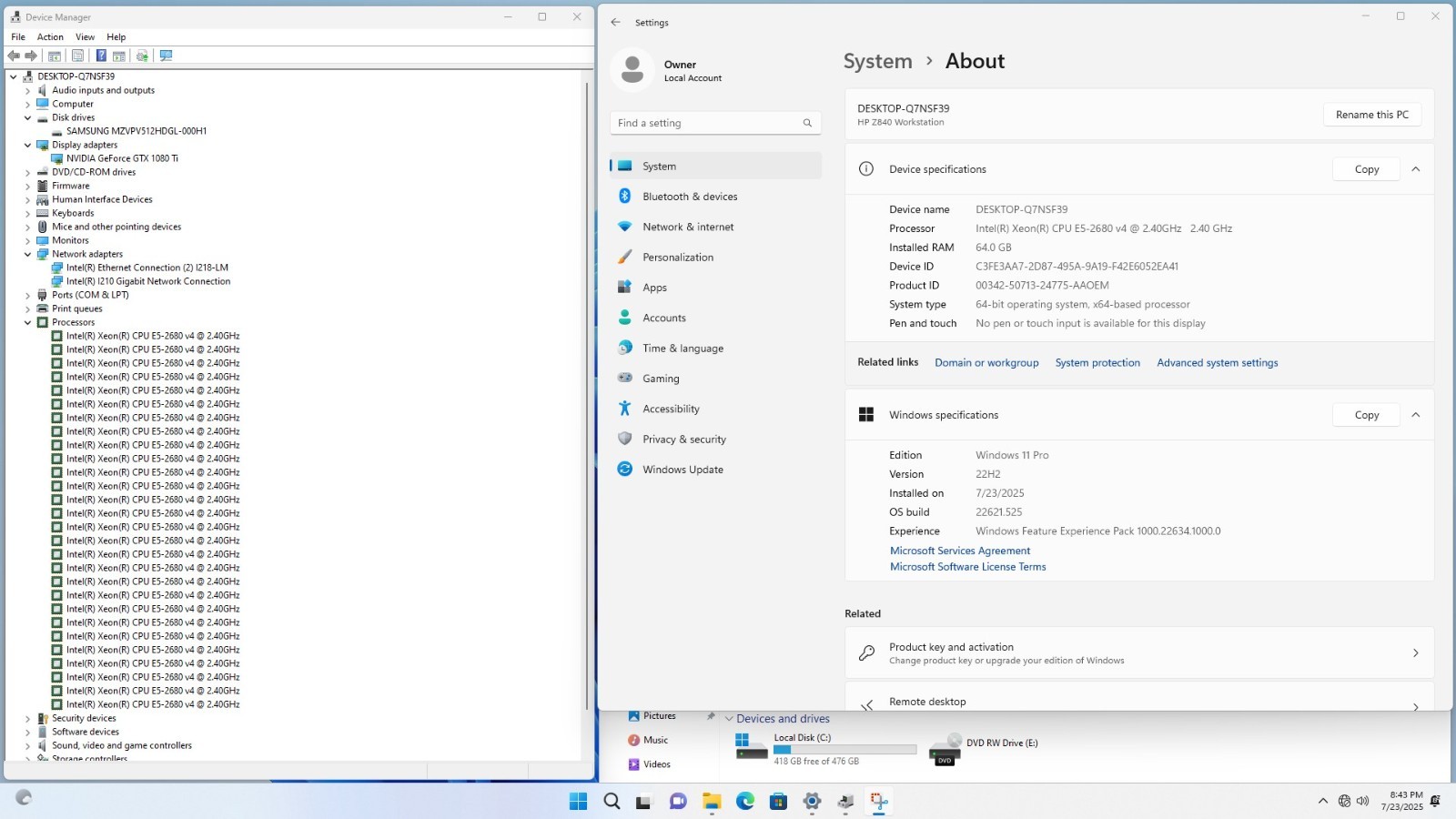Open Advanced system settings link
Viewport: 1456px width, 819px height.
[x=1218, y=362]
